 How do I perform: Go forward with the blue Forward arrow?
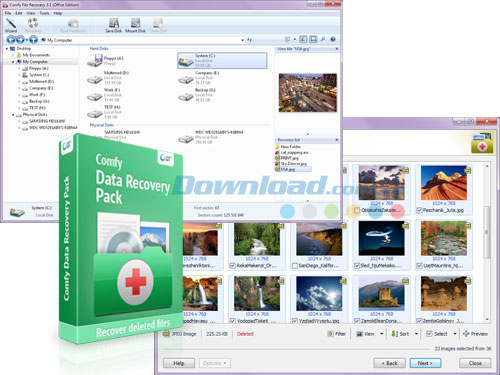[x=20, y=40]
